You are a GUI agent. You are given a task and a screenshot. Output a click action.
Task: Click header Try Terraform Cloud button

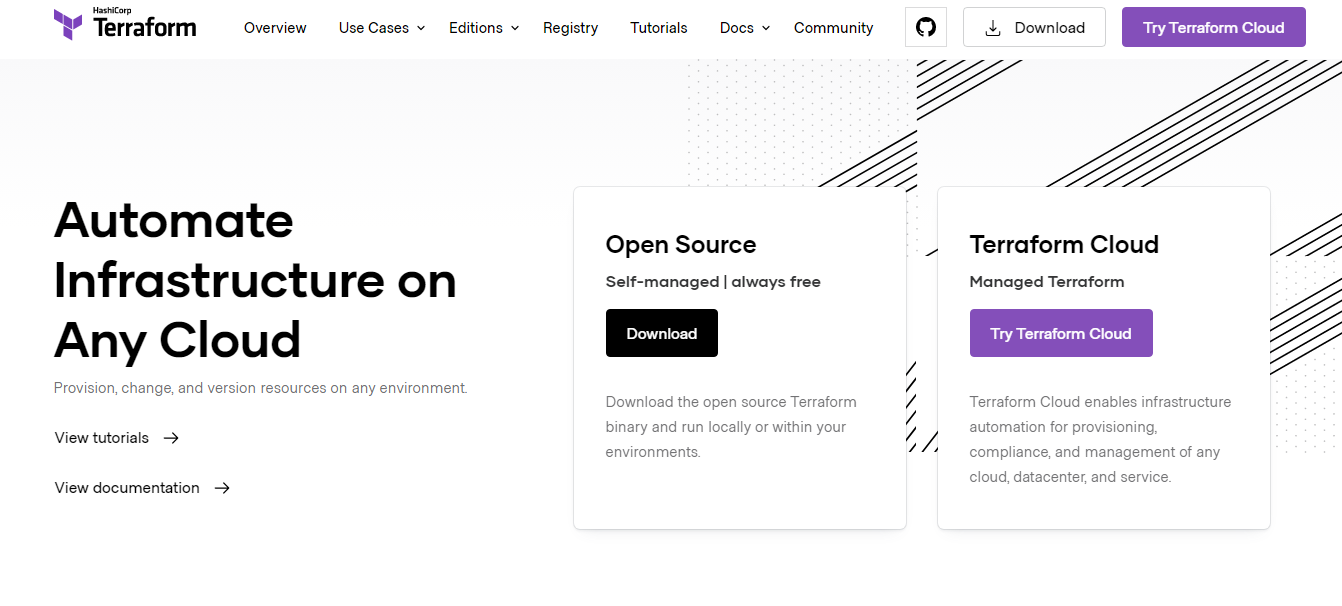click(x=1214, y=27)
